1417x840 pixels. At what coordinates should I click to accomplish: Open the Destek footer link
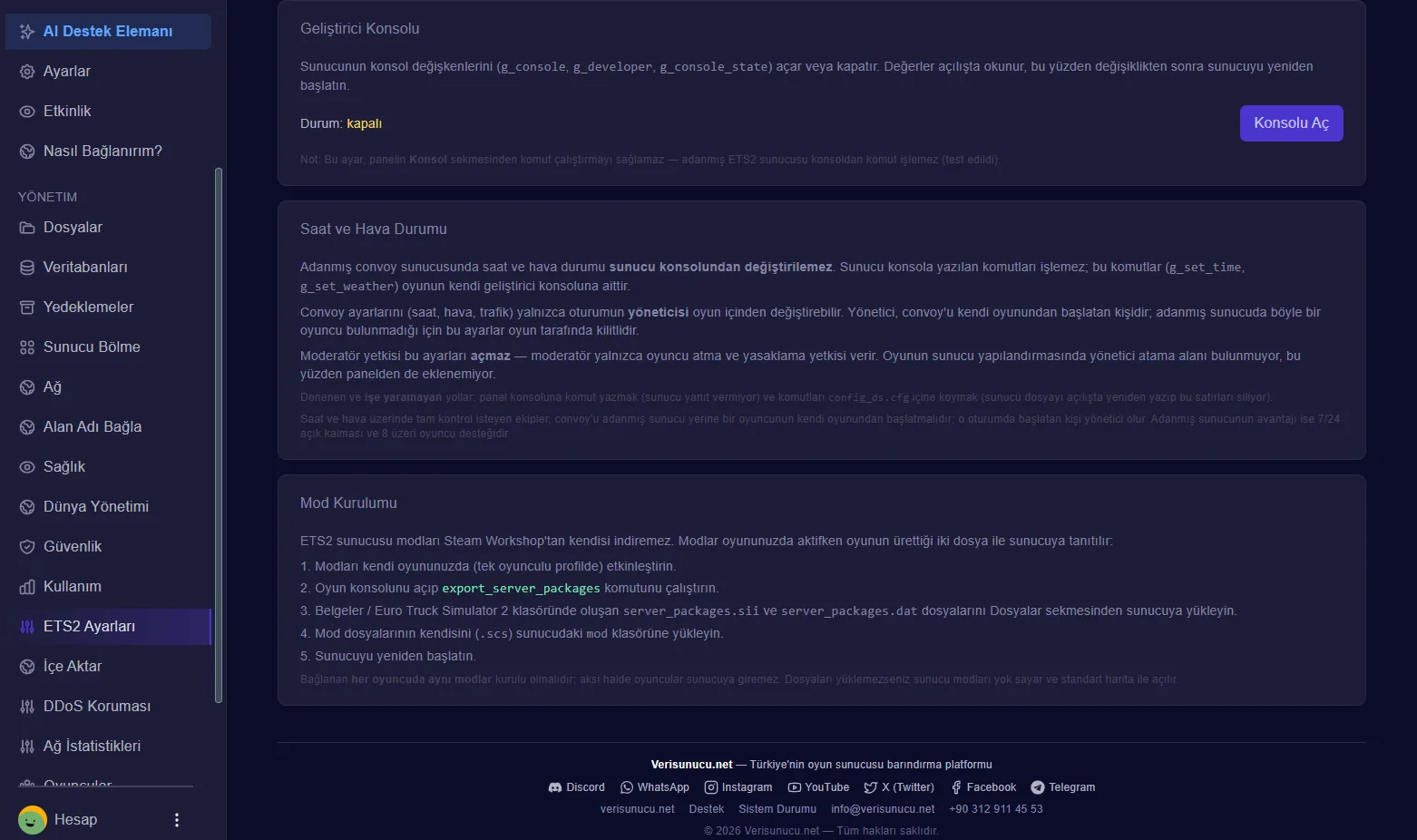tap(707, 809)
